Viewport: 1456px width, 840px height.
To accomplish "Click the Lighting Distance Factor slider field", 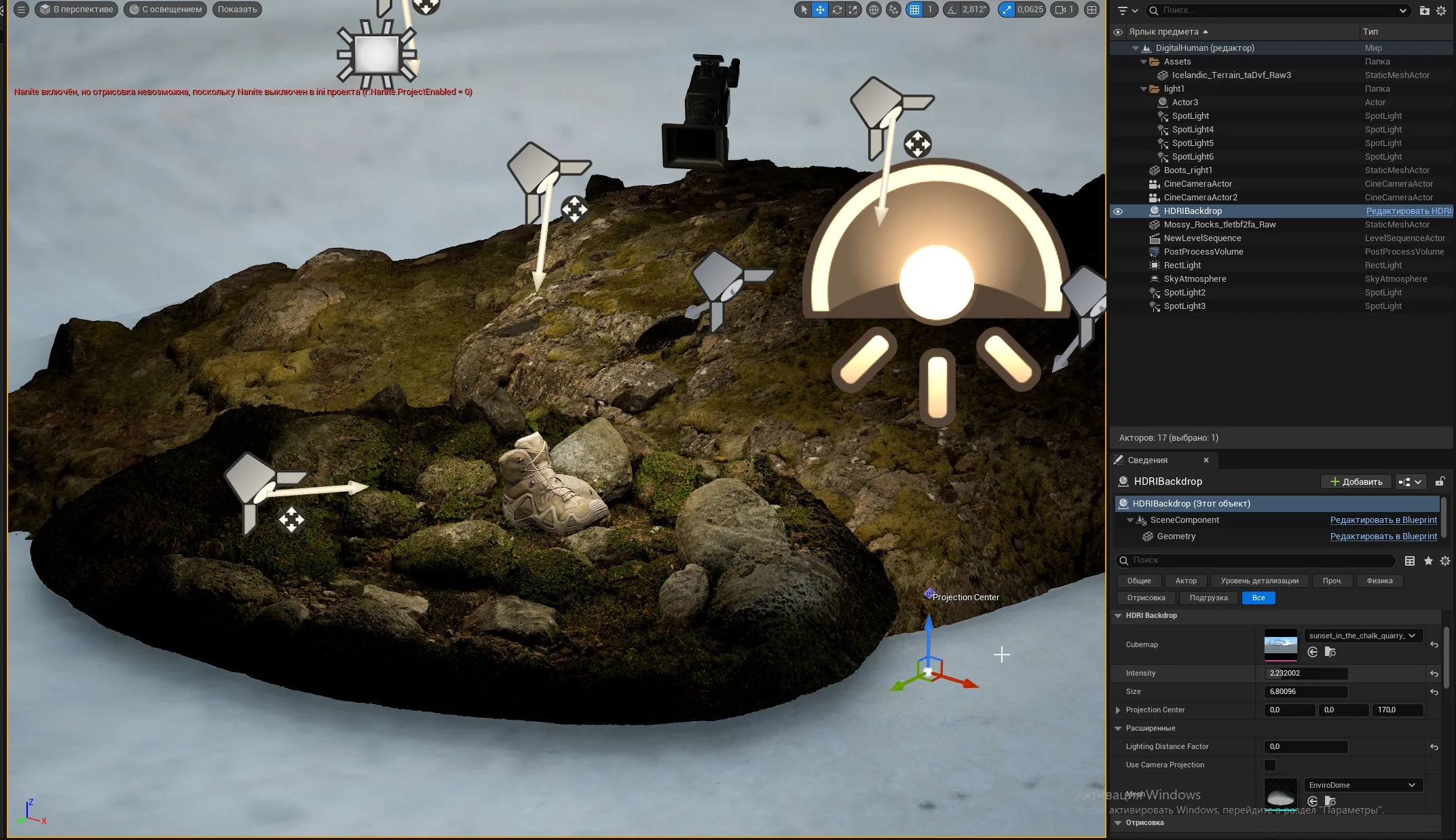I will (x=1306, y=747).
